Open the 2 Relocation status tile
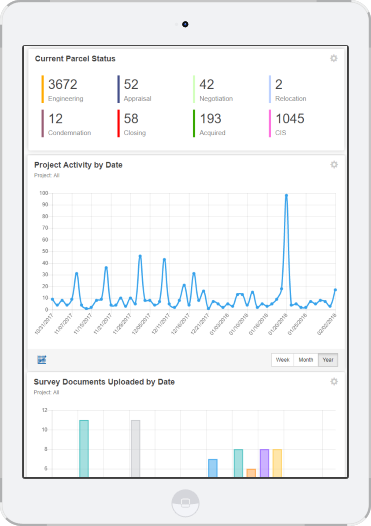This screenshot has height=526, width=371. 288,89
